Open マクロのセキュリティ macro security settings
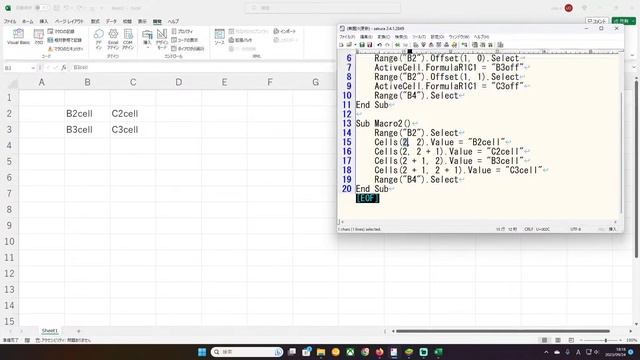Viewport: 640px width, 360px height. coord(65,49)
